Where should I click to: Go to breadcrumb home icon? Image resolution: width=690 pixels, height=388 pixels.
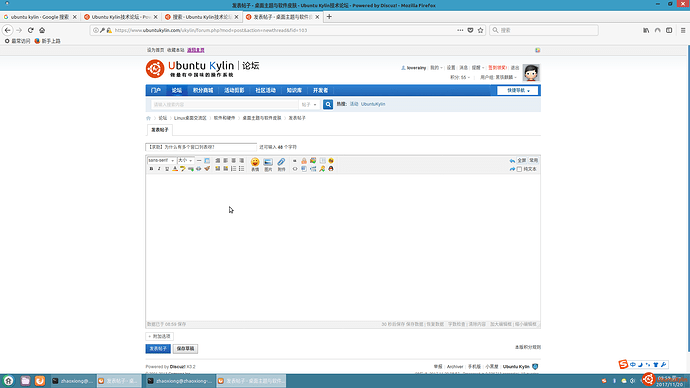(148, 118)
